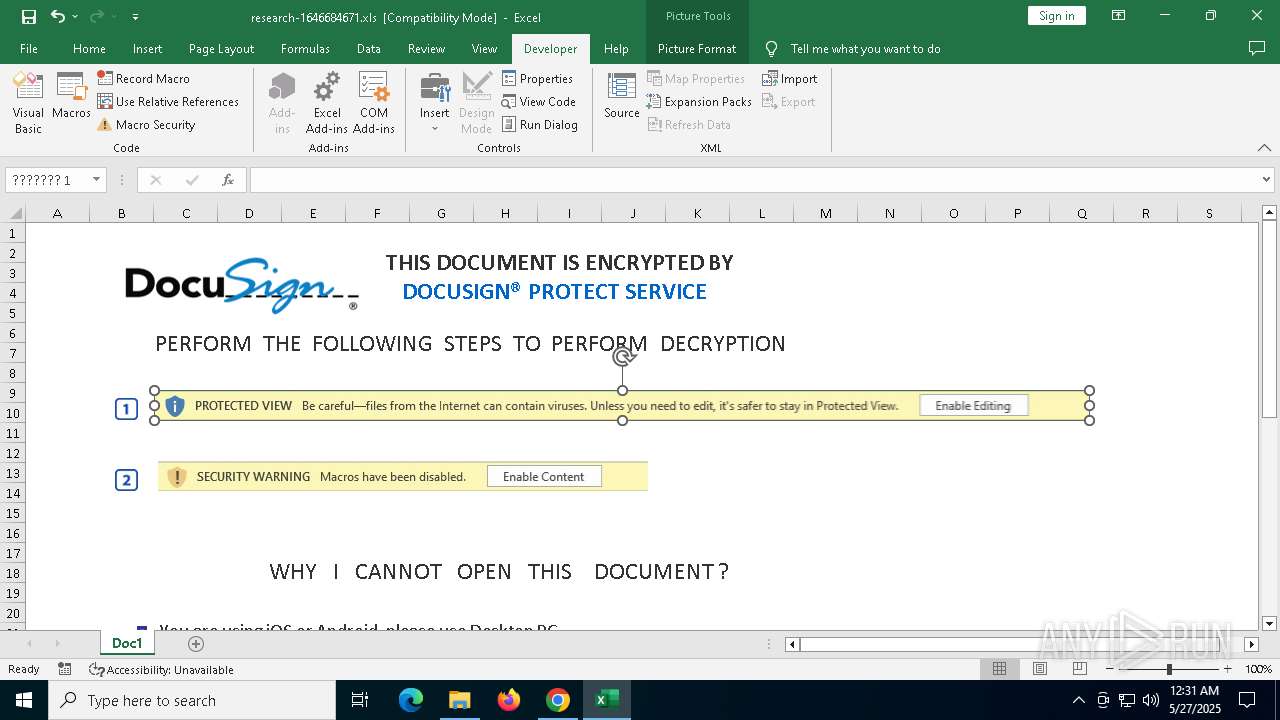Expand the Insert controls dropdown
This screenshot has height=720, width=1280.
435,104
